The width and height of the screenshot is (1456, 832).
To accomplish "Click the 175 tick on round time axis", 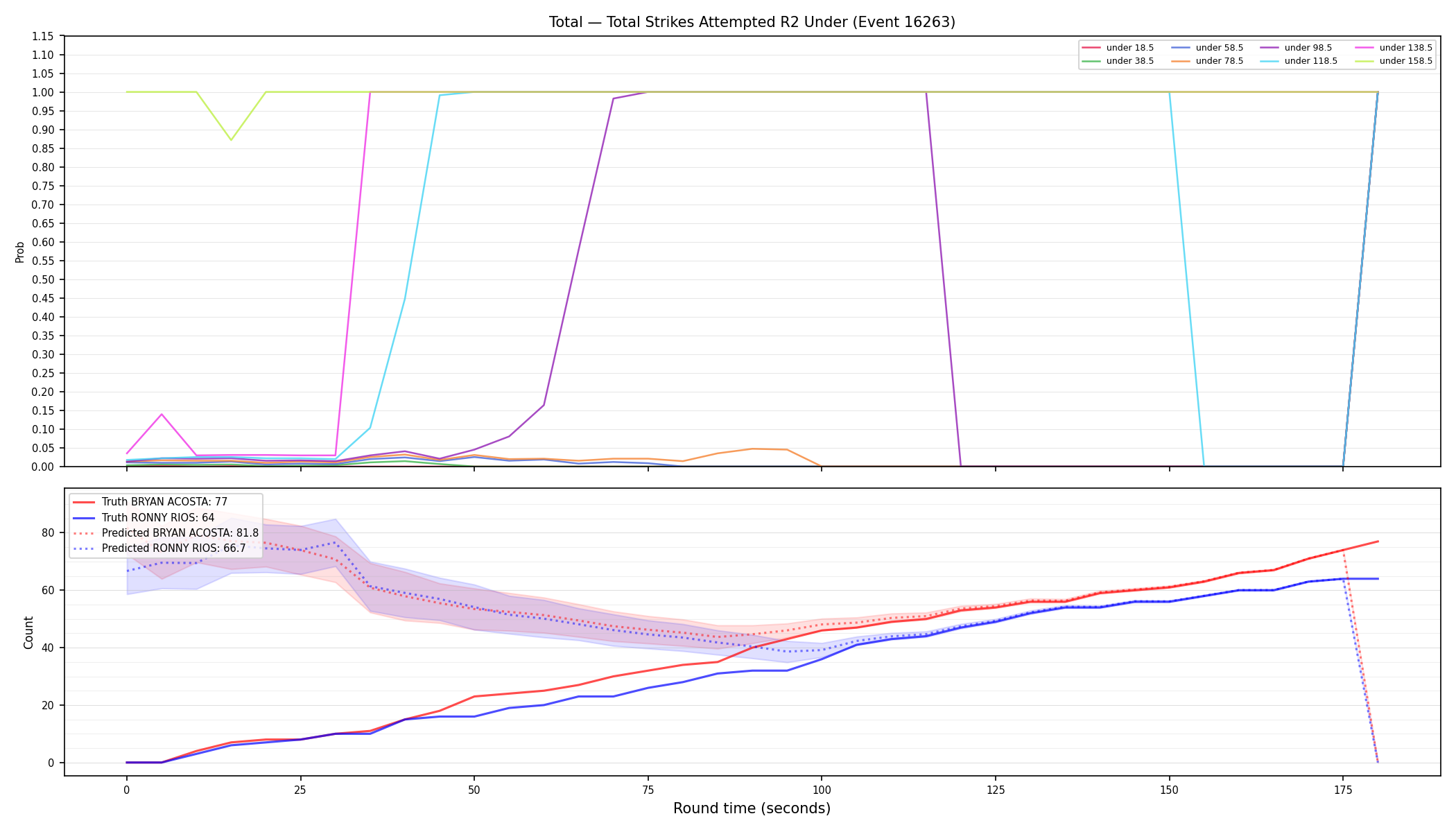I will (x=1343, y=789).
